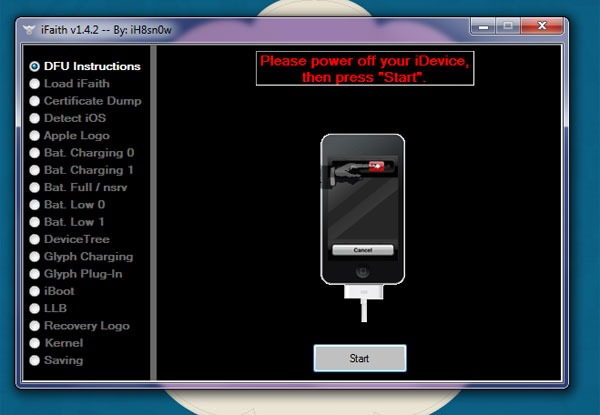This screenshot has height=415, width=600.
Task: Choose the Saving radio option
Action: tap(34, 360)
